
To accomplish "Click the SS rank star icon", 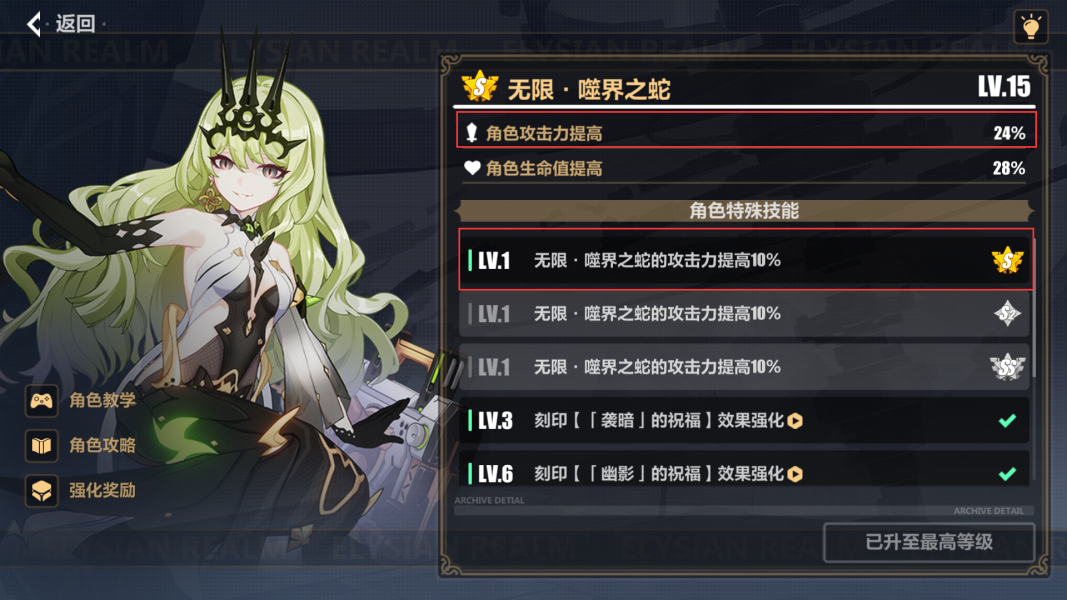I will (1007, 367).
